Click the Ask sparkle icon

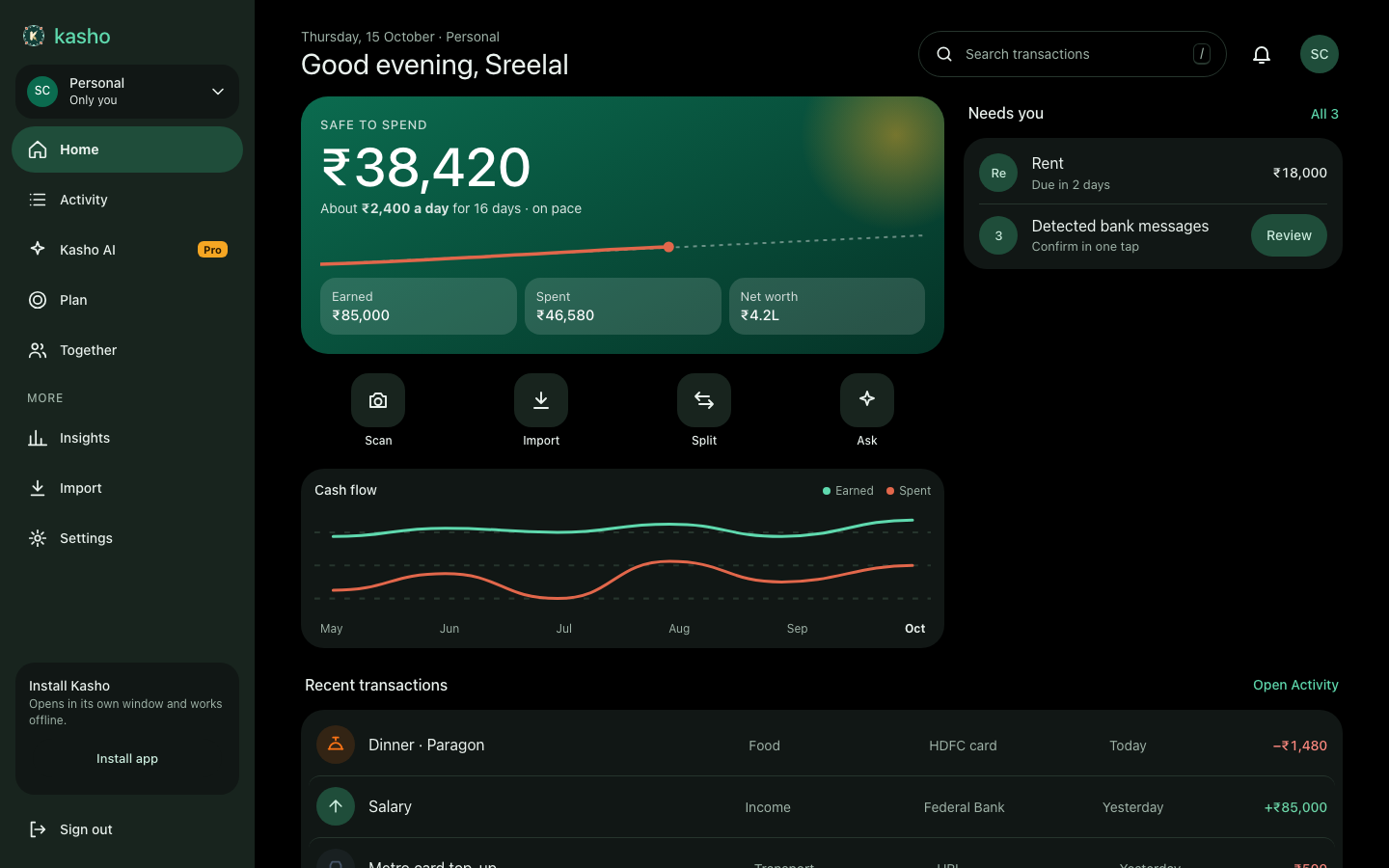click(867, 400)
